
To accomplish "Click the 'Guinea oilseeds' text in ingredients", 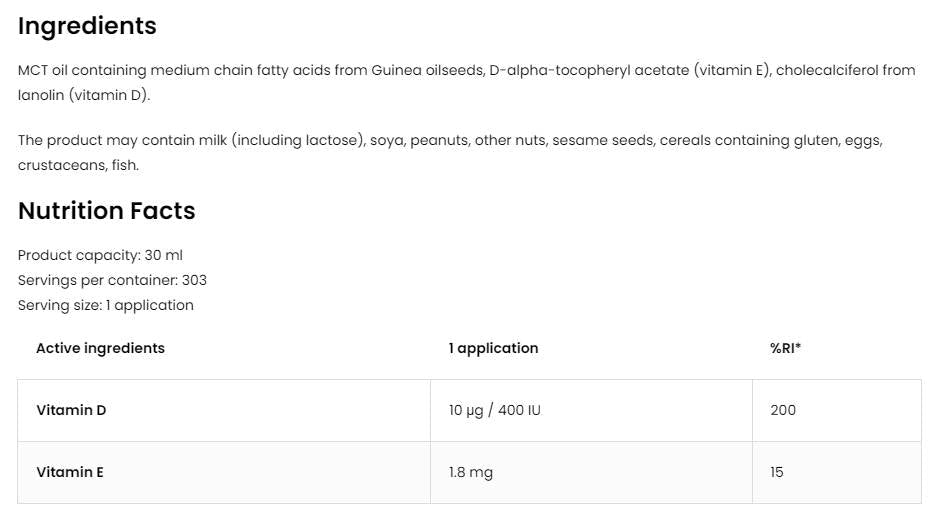I will [x=426, y=70].
